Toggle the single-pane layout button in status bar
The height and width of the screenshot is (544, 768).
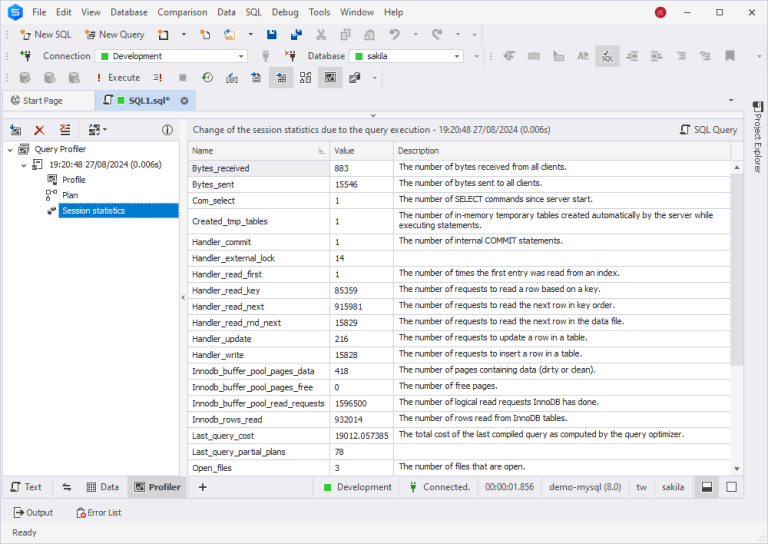click(731, 487)
